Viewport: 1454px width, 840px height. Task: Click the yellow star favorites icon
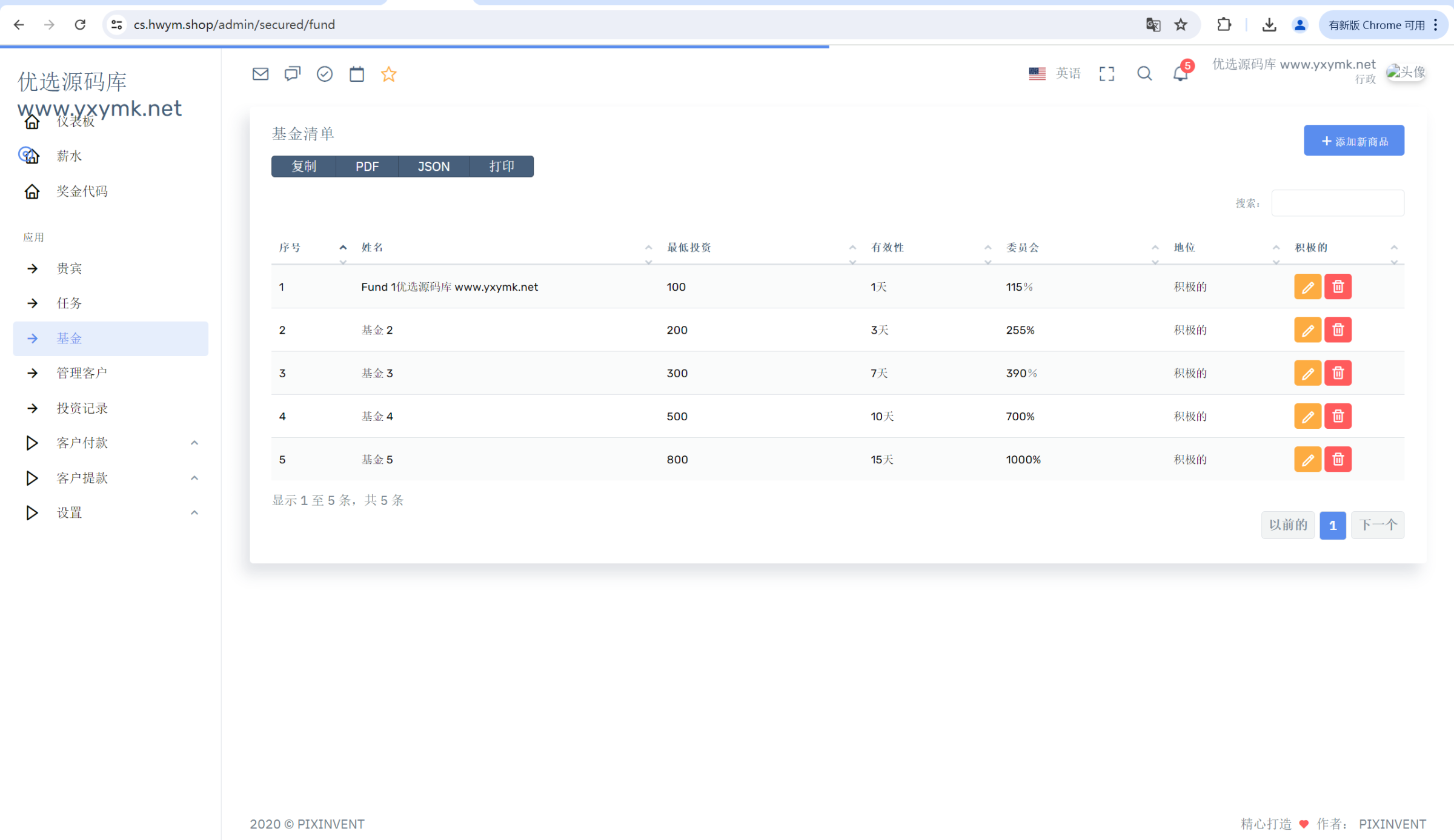(388, 74)
